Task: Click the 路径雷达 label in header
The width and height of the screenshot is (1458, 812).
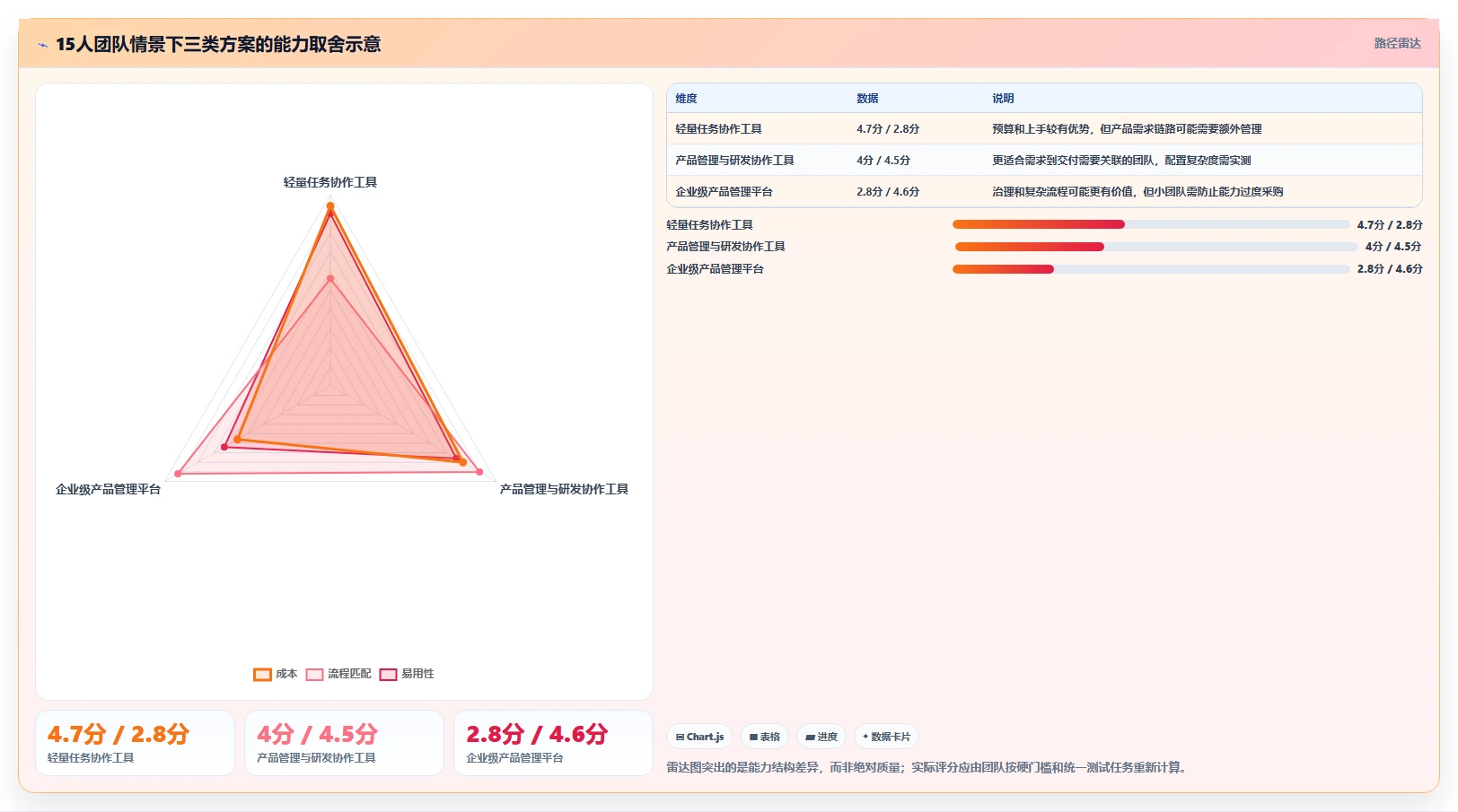Action: pyautogui.click(x=1397, y=43)
